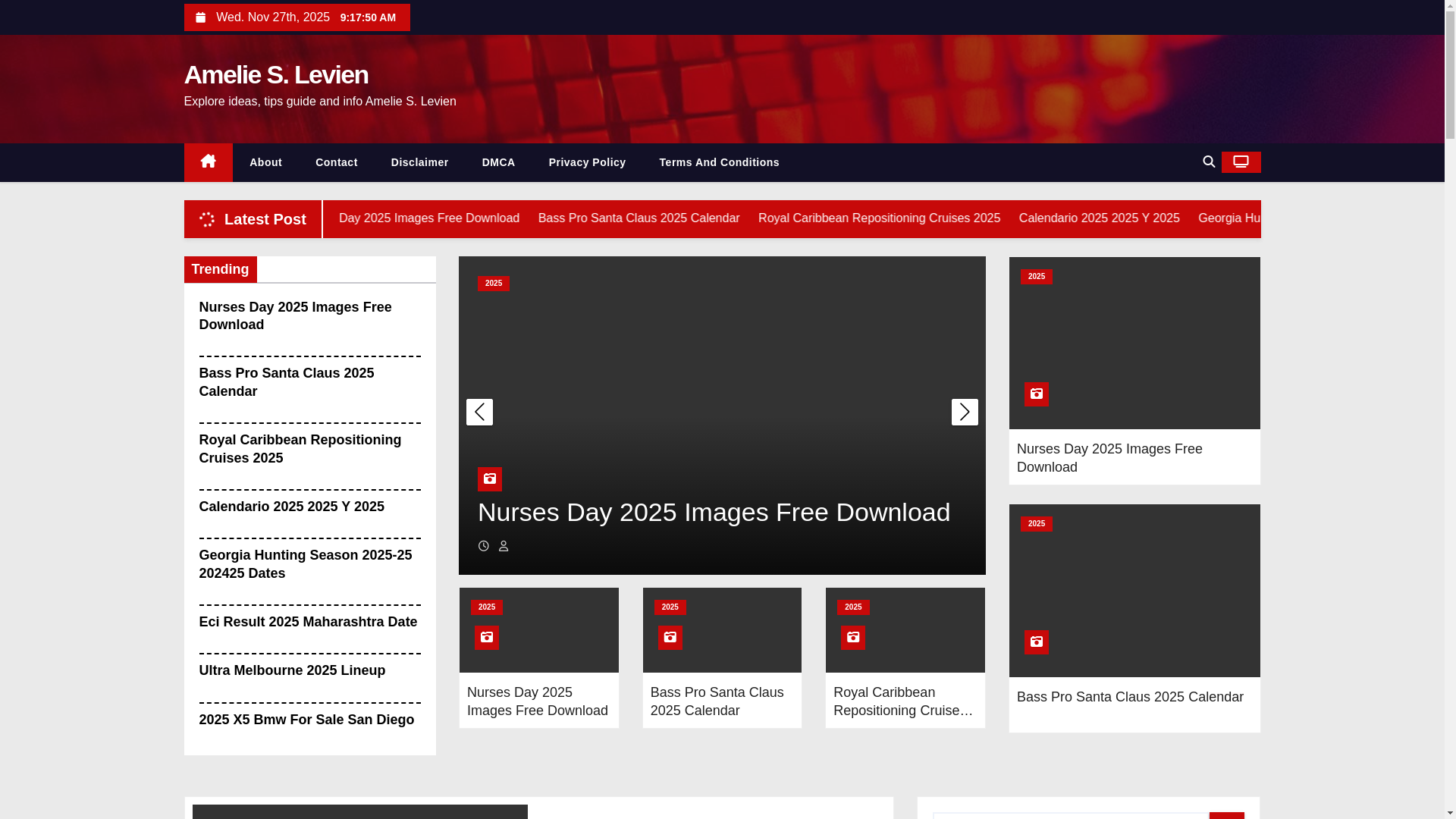Viewport: 1456px width, 819px height.
Task: Open Terms And Conditions page
Action: click(x=719, y=162)
